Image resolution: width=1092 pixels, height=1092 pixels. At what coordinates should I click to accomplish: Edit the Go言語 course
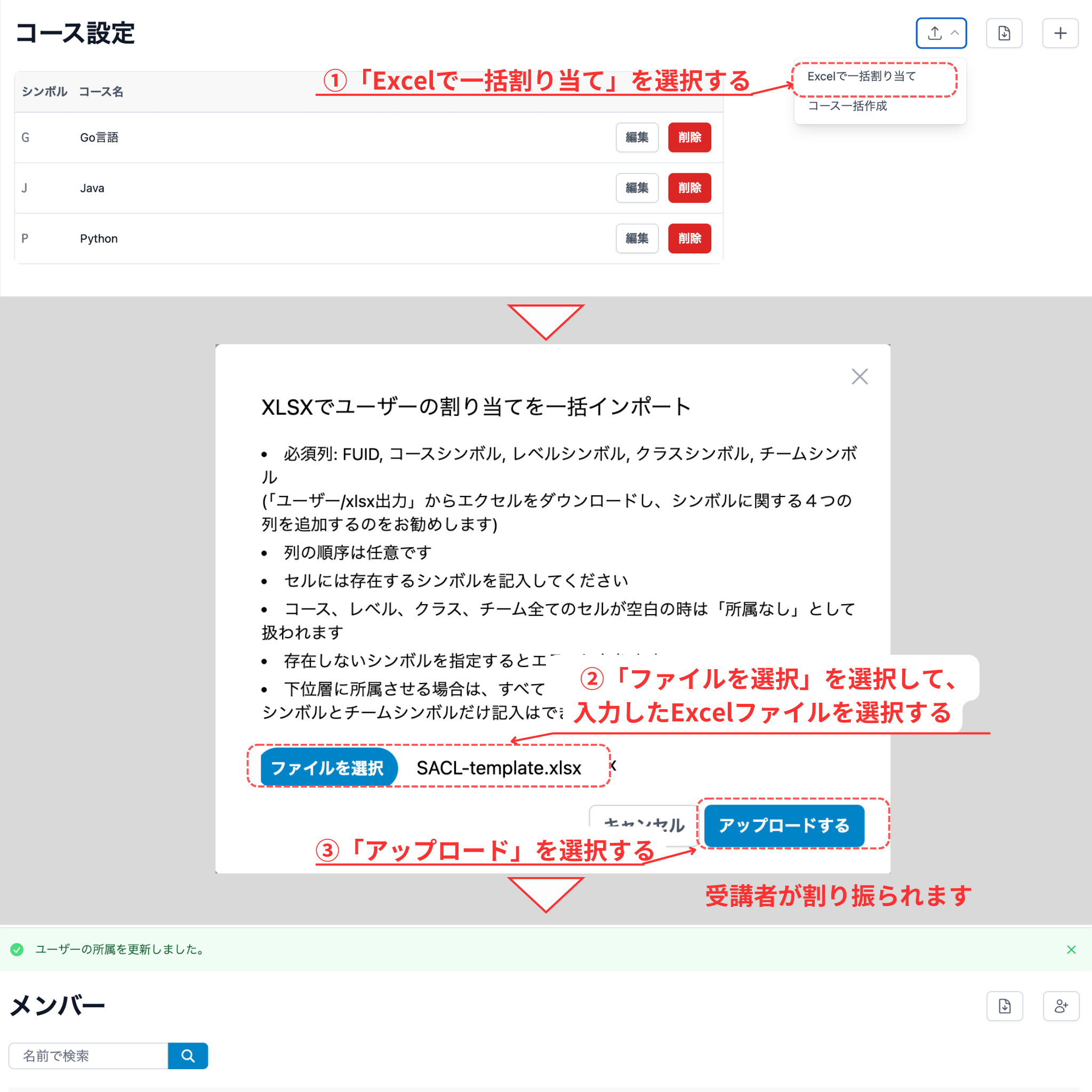click(x=637, y=138)
